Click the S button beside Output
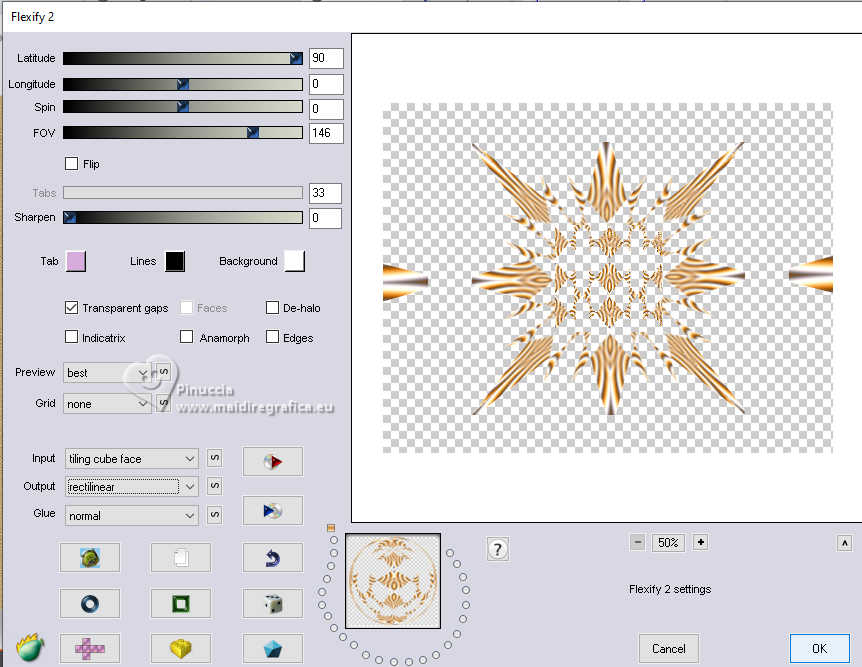Viewport: 862px width, 667px height. pyautogui.click(x=215, y=486)
